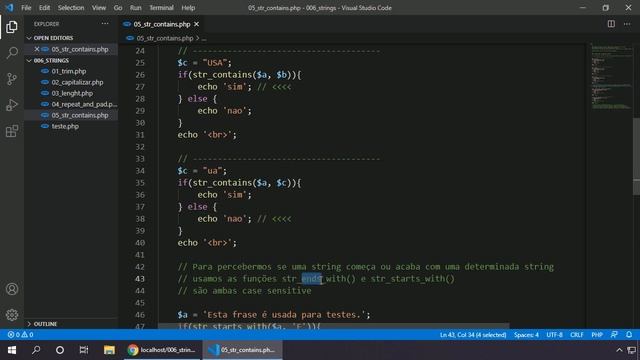The width and height of the screenshot is (640, 360).
Task: Open 01_trim.php in the explorer
Action: tap(69, 71)
